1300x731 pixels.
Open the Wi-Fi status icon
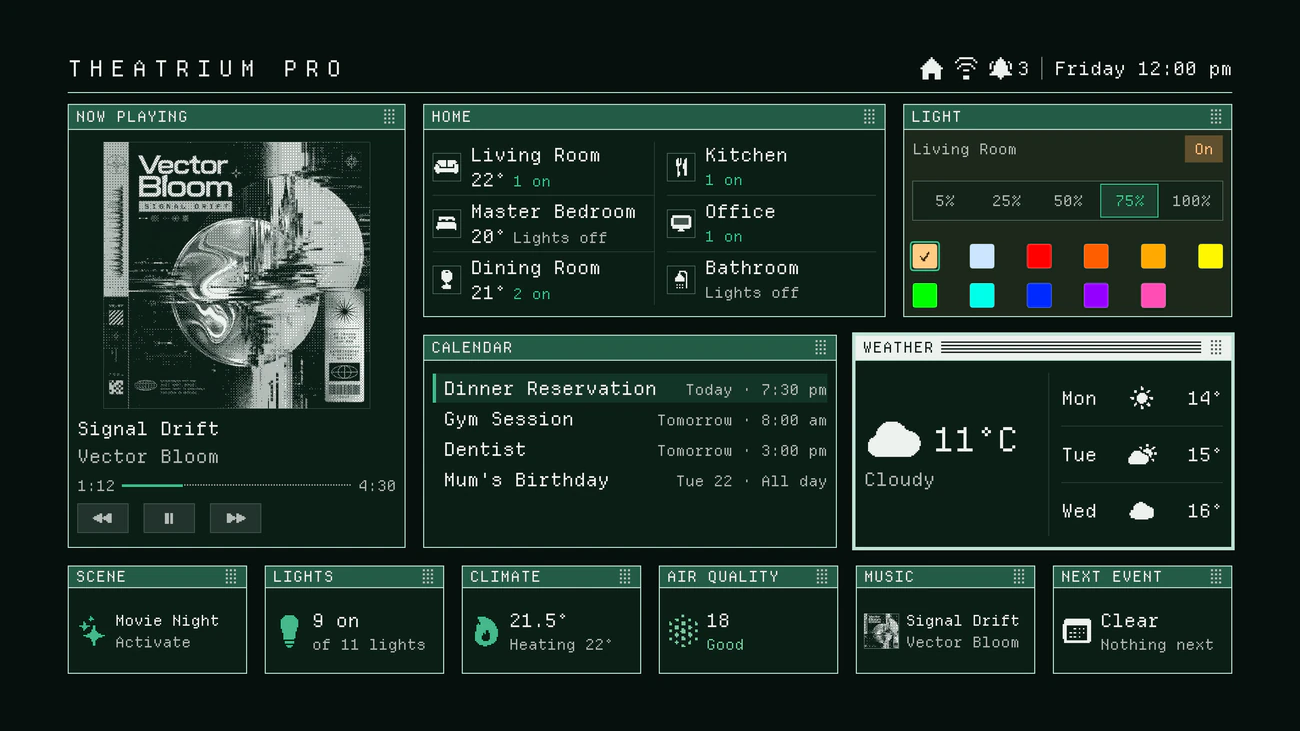(966, 68)
